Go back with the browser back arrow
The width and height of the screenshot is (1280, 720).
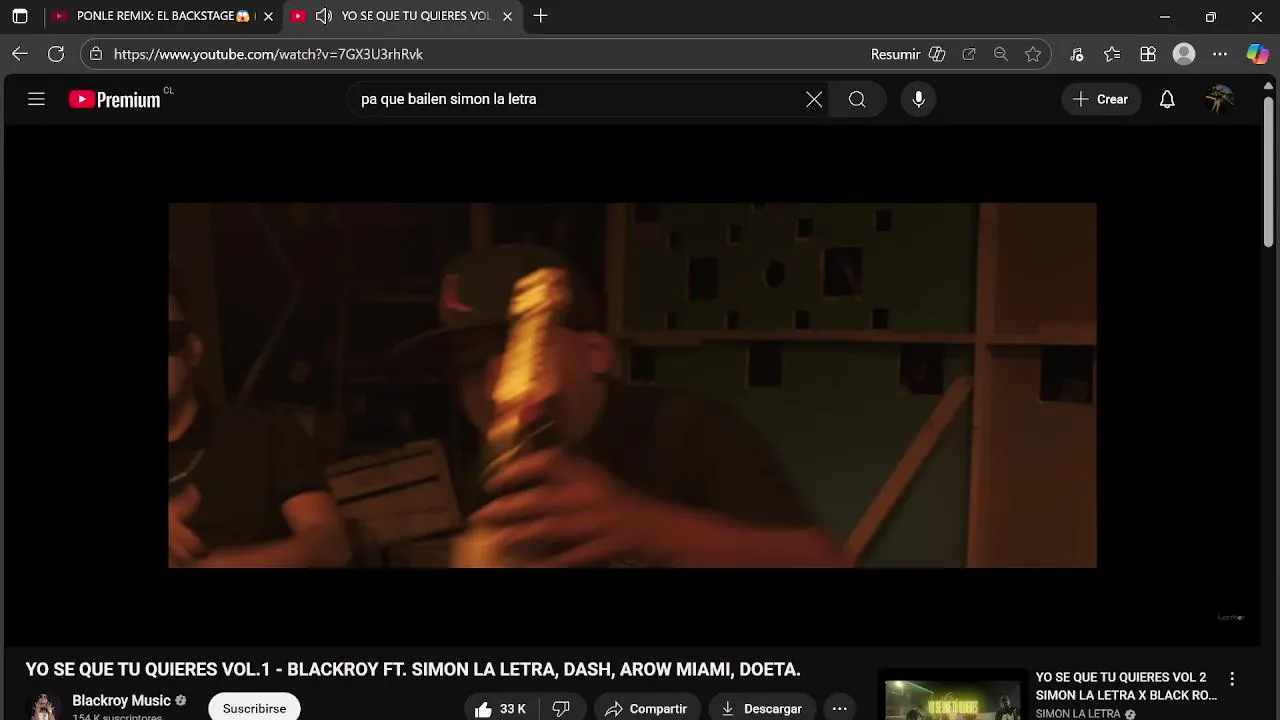[20, 54]
